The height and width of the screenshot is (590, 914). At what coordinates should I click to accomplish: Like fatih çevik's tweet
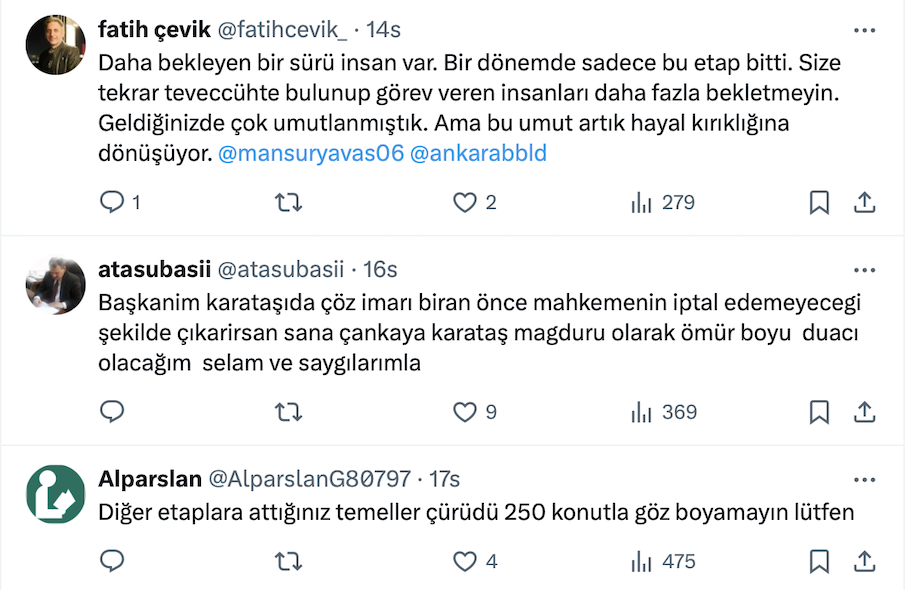pos(464,203)
